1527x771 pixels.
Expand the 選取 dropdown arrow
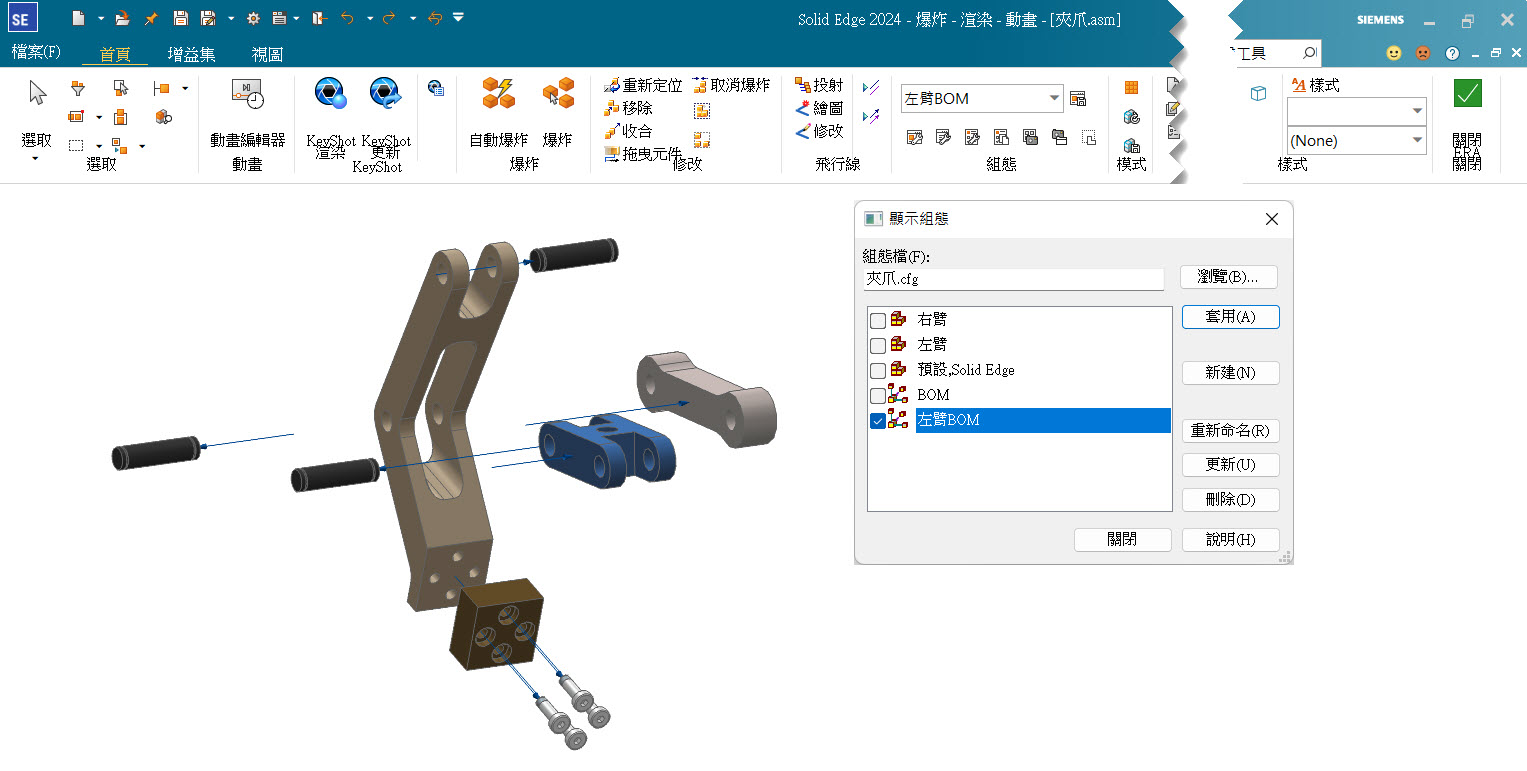point(35,158)
